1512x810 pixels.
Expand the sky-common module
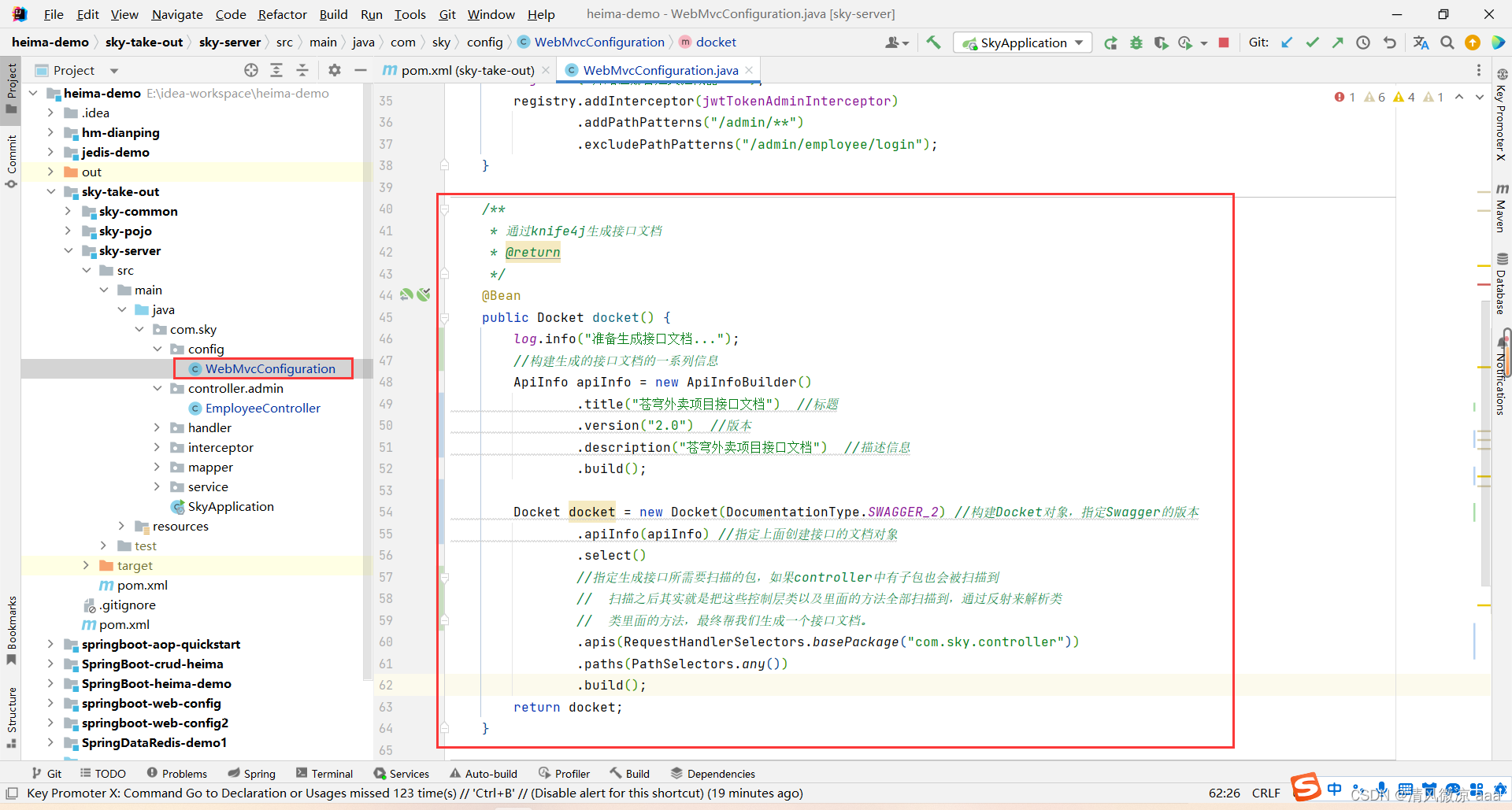(68, 211)
